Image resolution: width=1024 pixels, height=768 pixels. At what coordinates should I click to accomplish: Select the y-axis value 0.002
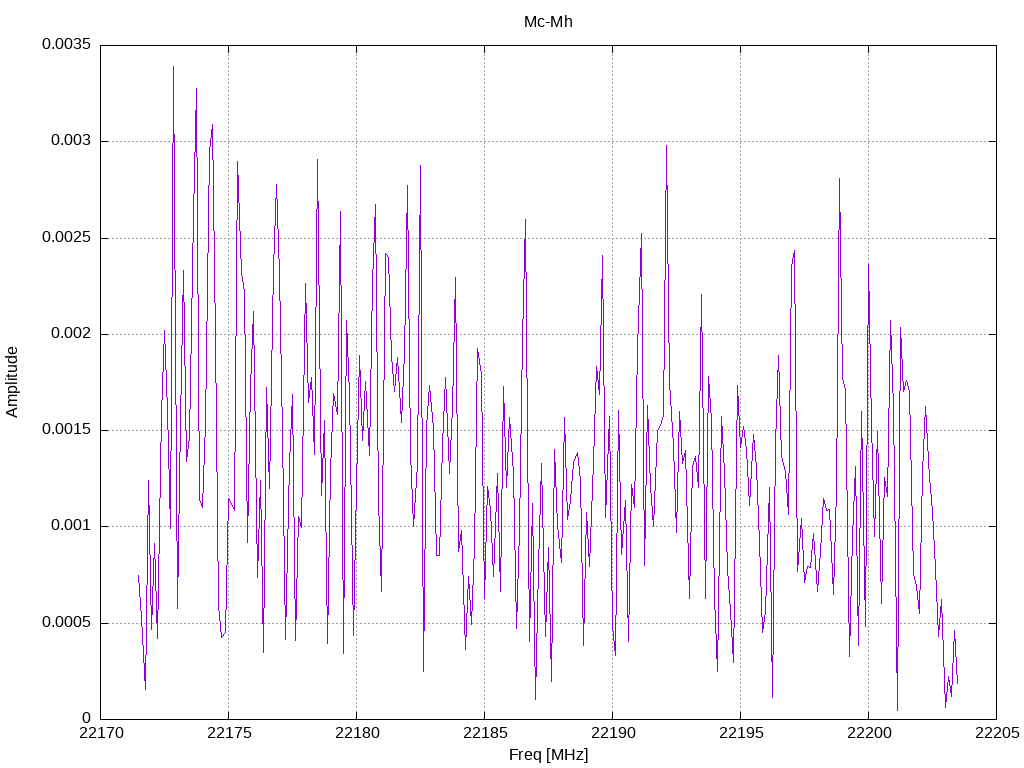[x=71, y=334]
